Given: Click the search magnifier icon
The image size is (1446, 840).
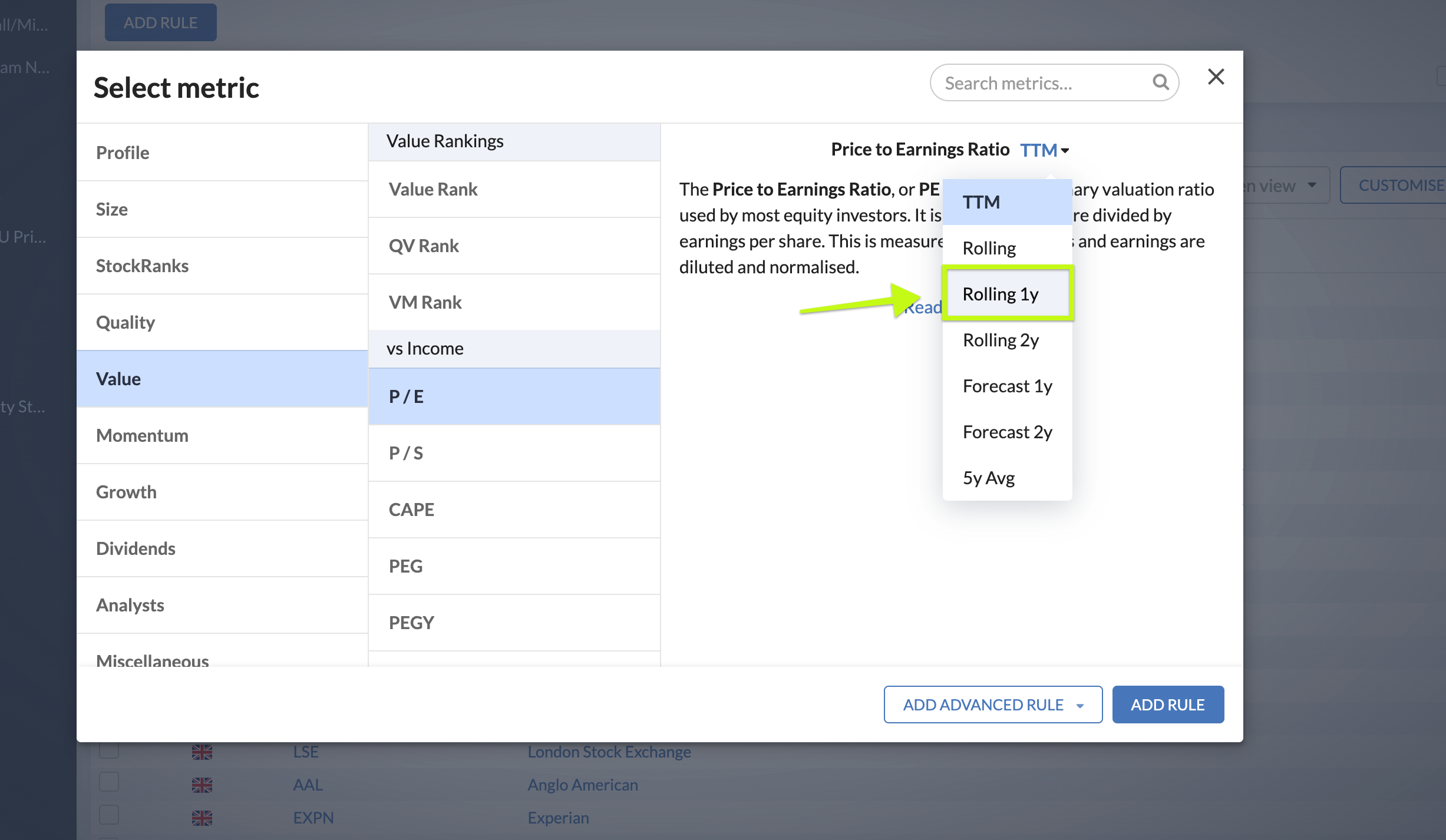Looking at the screenshot, I should pyautogui.click(x=1160, y=82).
